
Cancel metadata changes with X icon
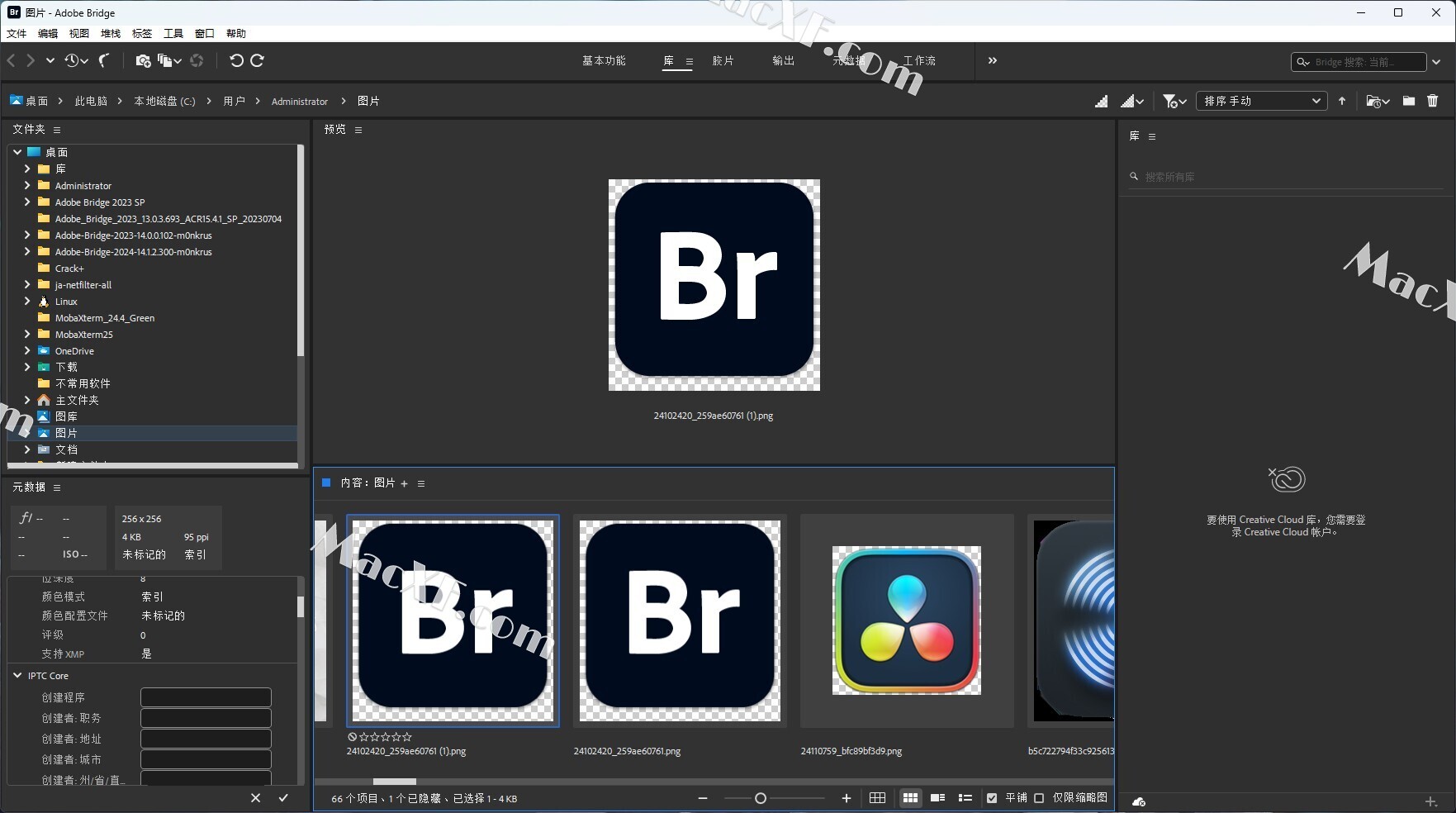(255, 797)
